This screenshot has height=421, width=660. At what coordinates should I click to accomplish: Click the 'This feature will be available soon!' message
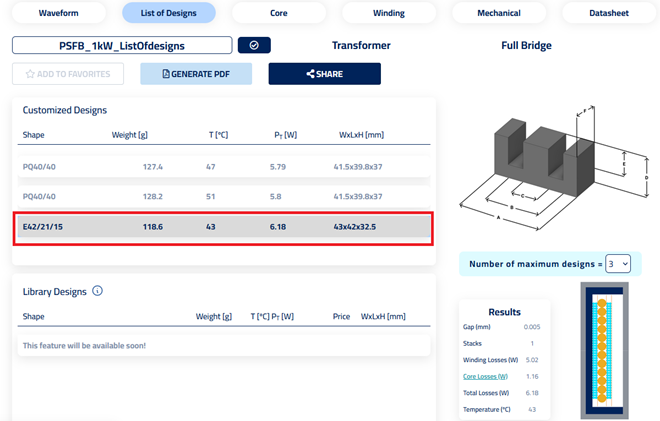point(84,346)
